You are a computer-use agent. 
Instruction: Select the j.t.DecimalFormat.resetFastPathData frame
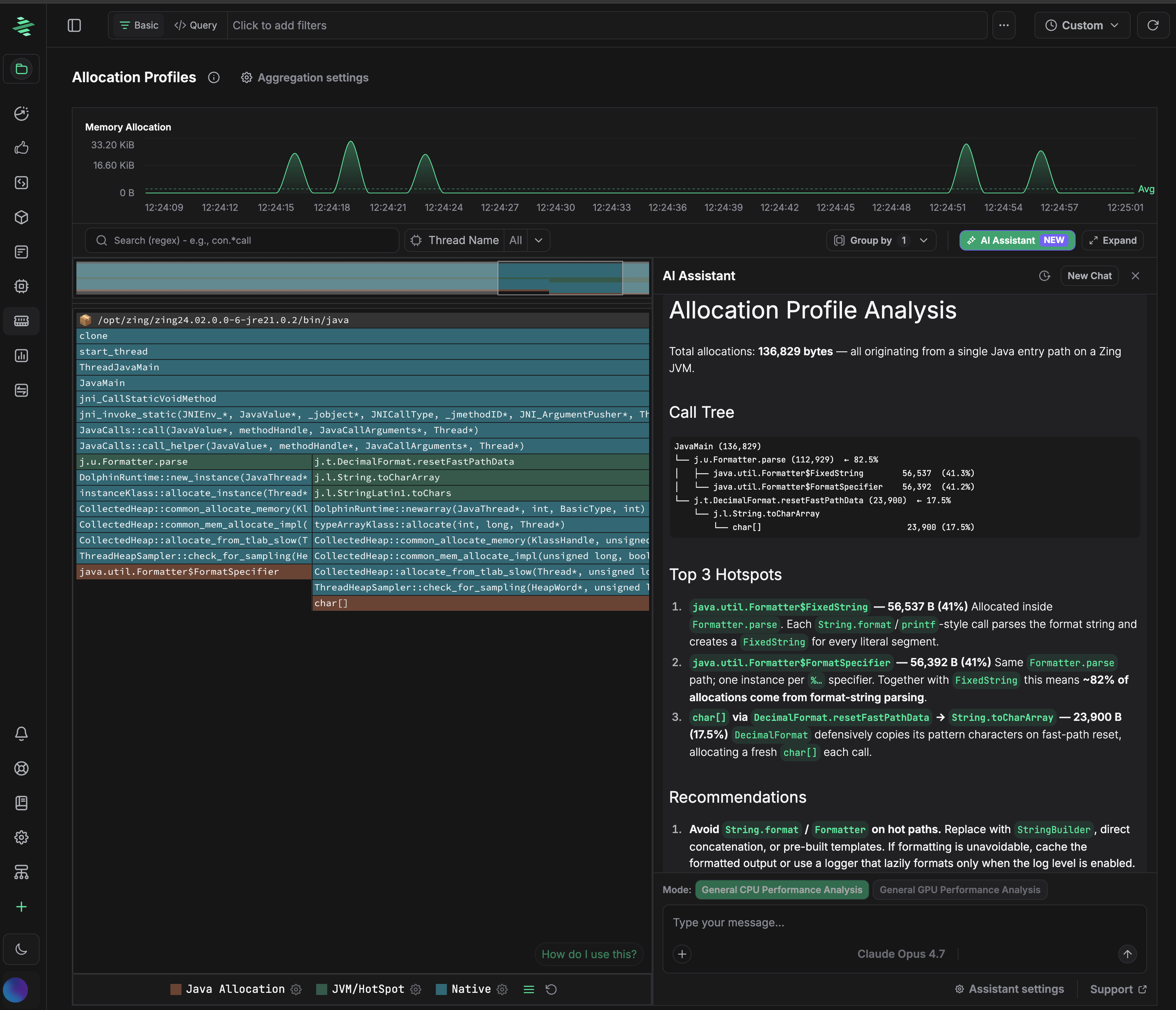(481, 462)
